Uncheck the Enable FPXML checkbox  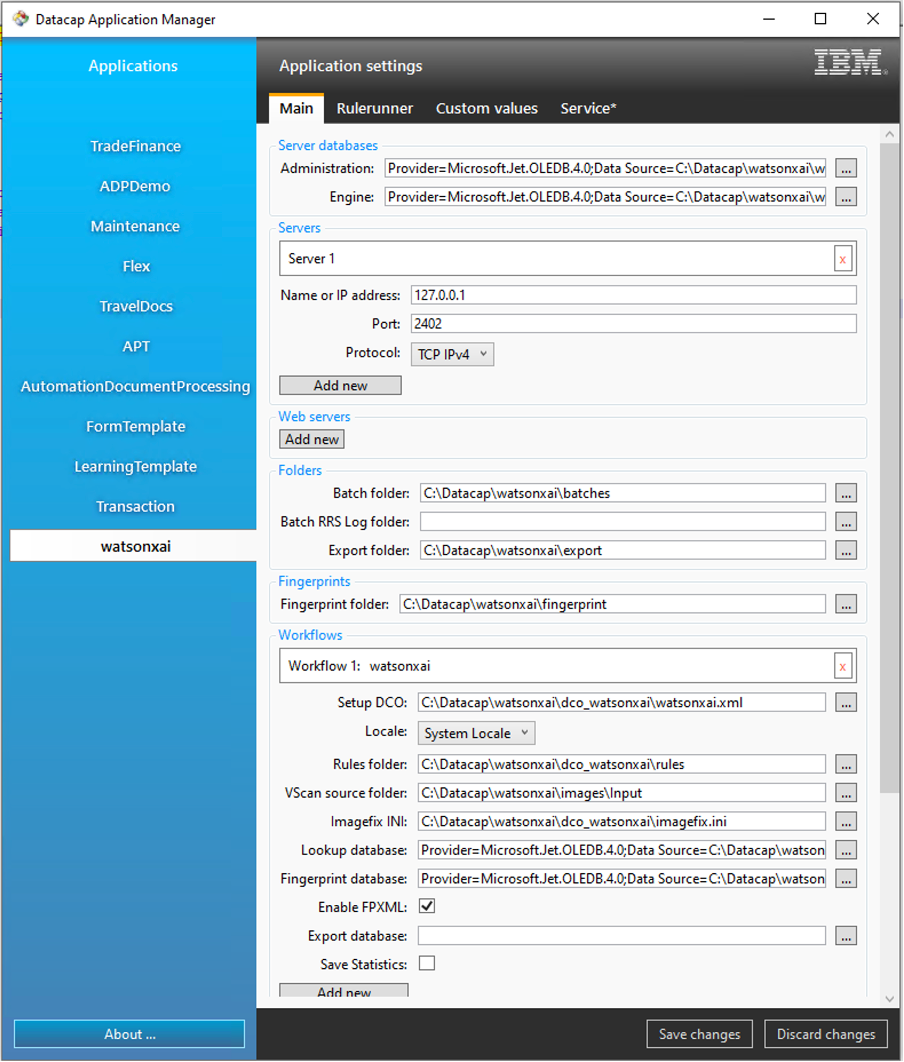pos(427,906)
